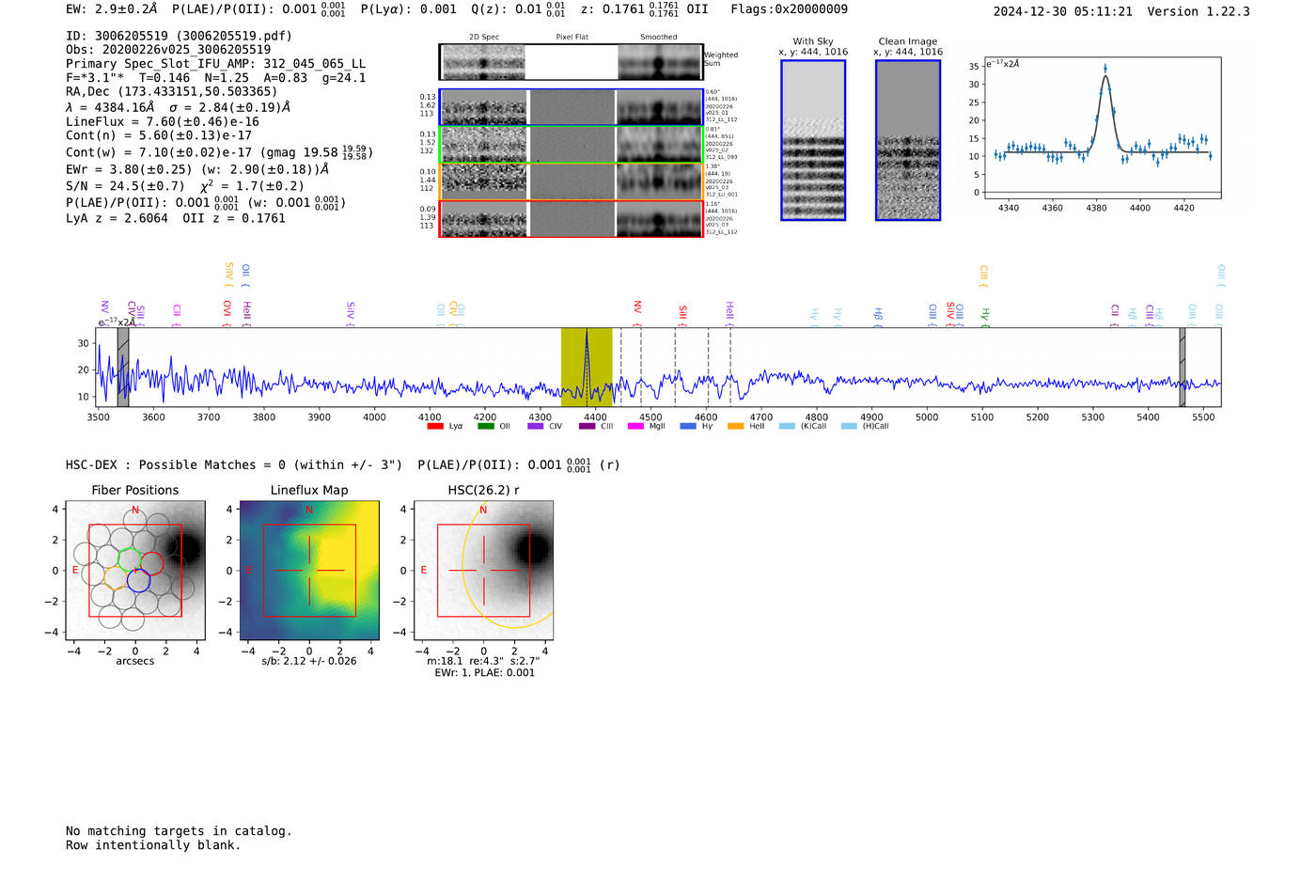1316x896 pixels.
Task: Click the red SiII line marker near 4540
Action: point(682,315)
